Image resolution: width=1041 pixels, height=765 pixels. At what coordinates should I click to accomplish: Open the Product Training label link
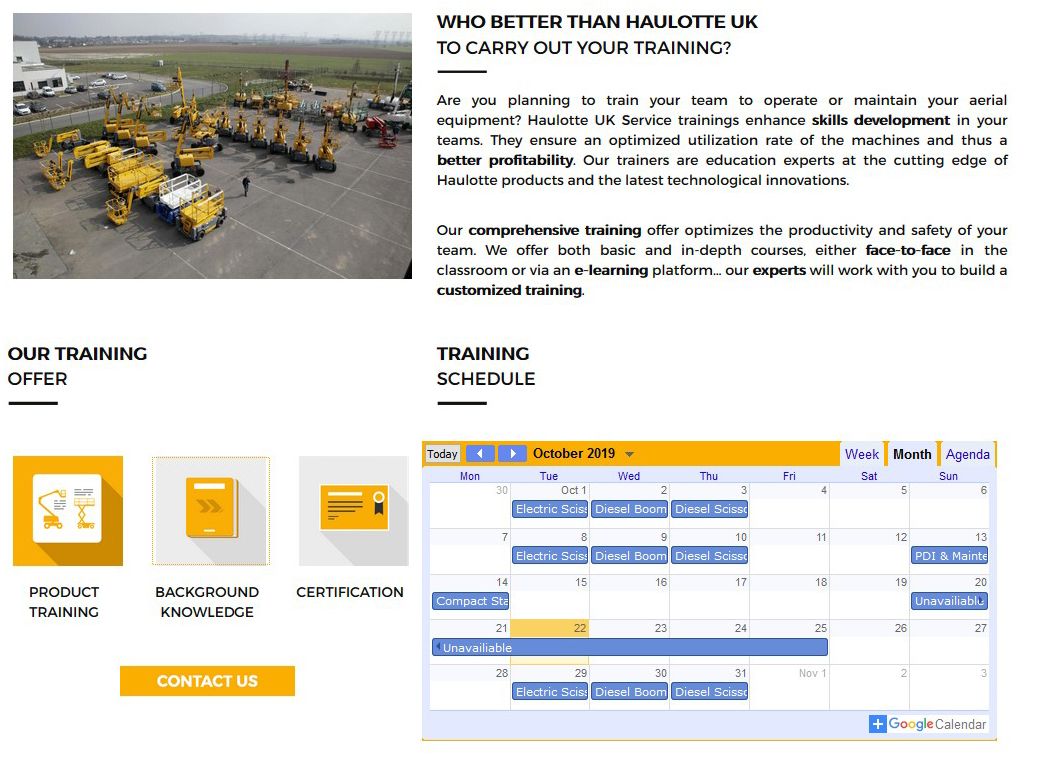coord(64,602)
